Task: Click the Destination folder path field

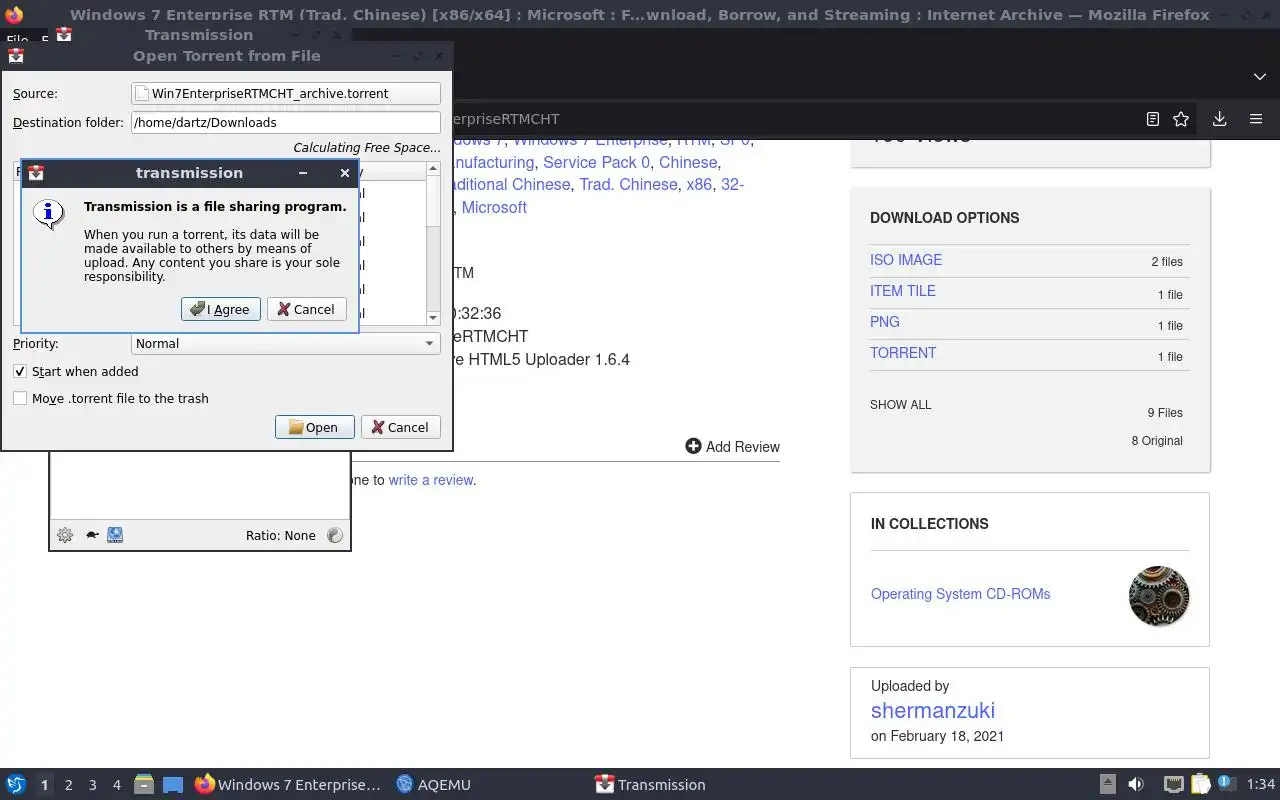Action: click(286, 122)
